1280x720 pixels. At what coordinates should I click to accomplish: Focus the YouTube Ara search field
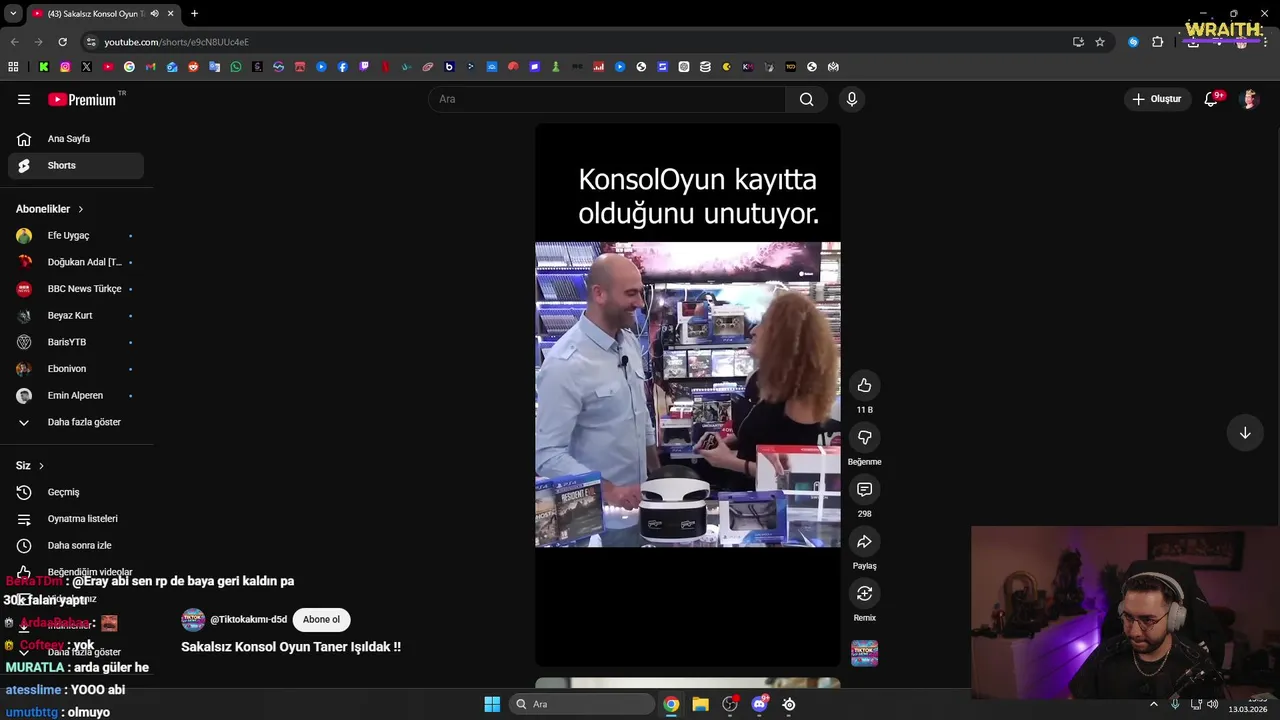(x=608, y=99)
